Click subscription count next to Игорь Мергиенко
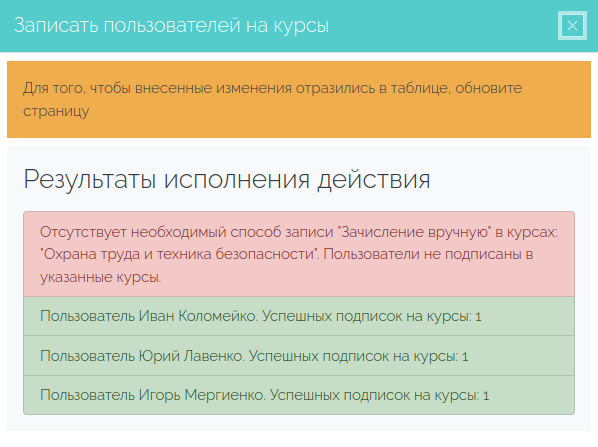This screenshot has width=598, height=447. click(x=486, y=396)
